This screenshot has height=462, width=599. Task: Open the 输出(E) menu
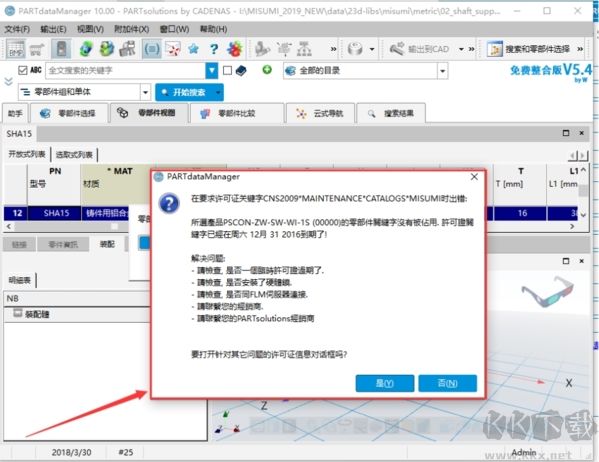point(53,29)
